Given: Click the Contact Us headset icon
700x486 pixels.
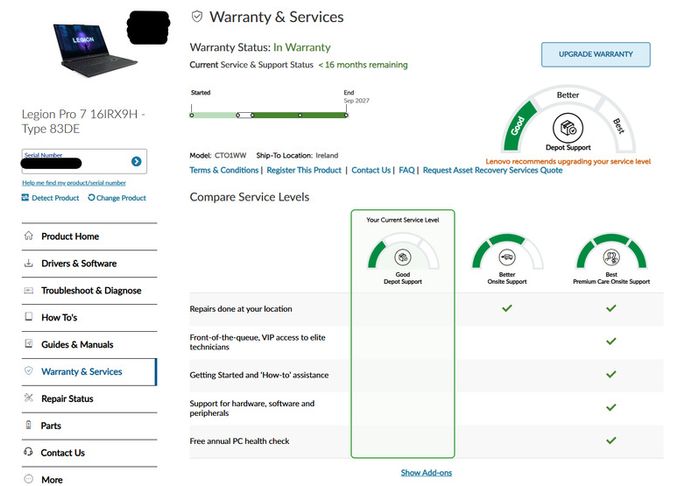Looking at the screenshot, I should pyautogui.click(x=28, y=452).
